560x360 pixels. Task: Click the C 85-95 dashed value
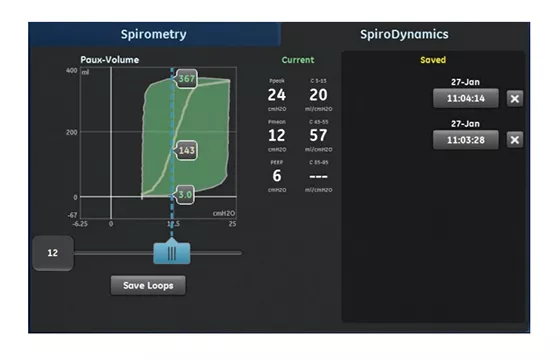pyautogui.click(x=318, y=176)
